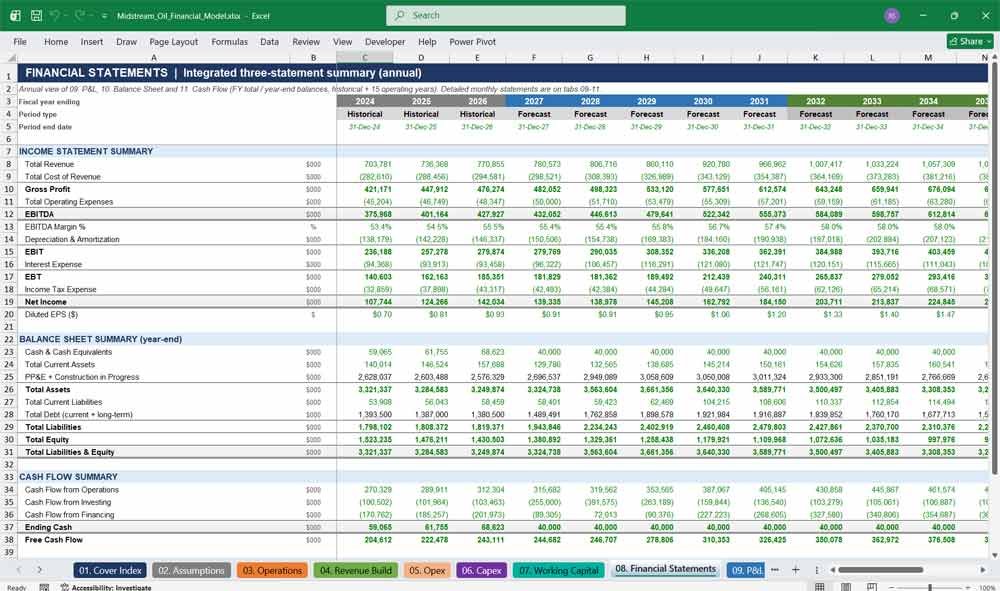This screenshot has height=591, width=1000.
Task: Go to the 01. Cover Index sheet
Action: coord(110,570)
